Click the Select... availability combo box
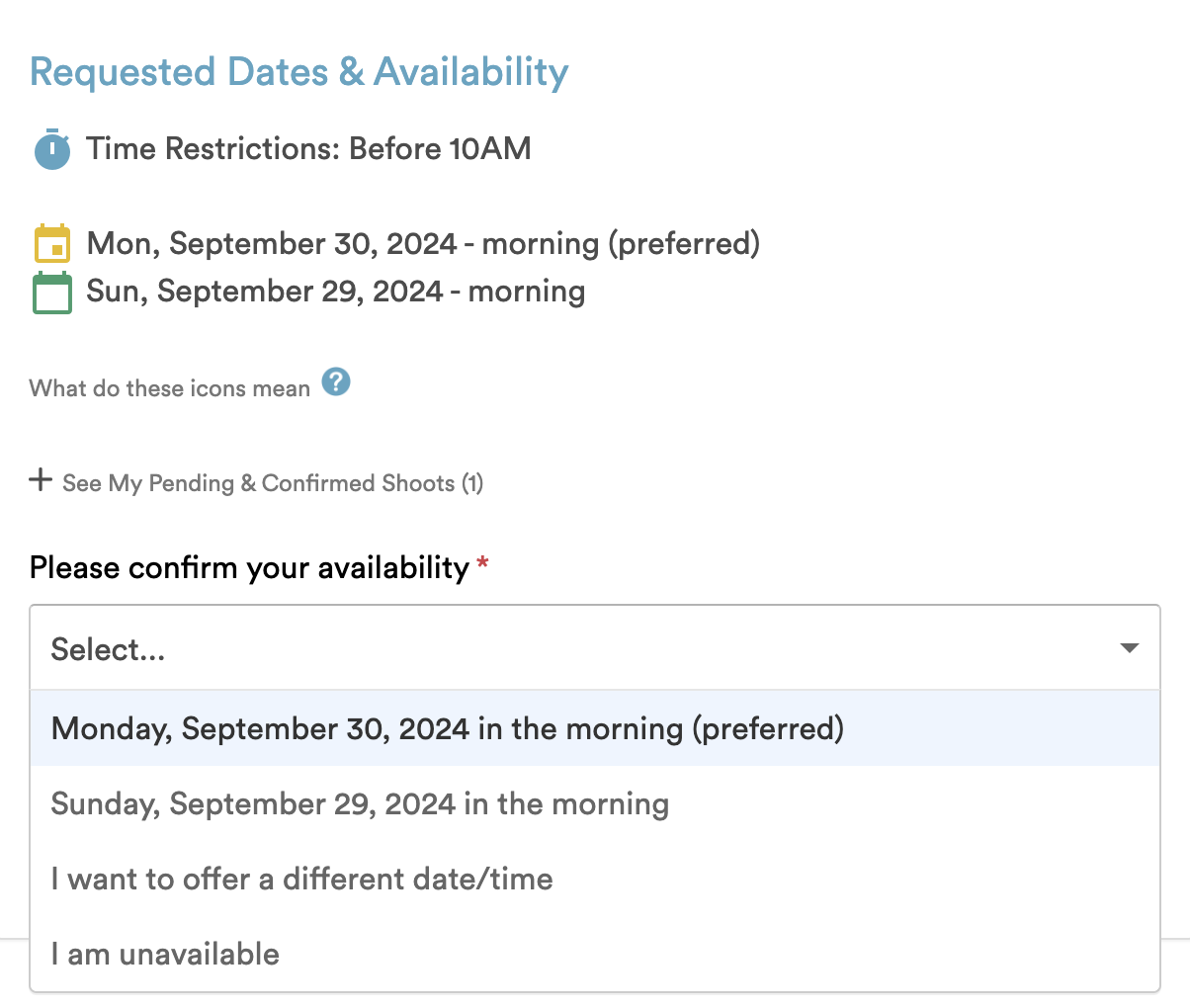This screenshot has height=1008, width=1190. [595, 648]
